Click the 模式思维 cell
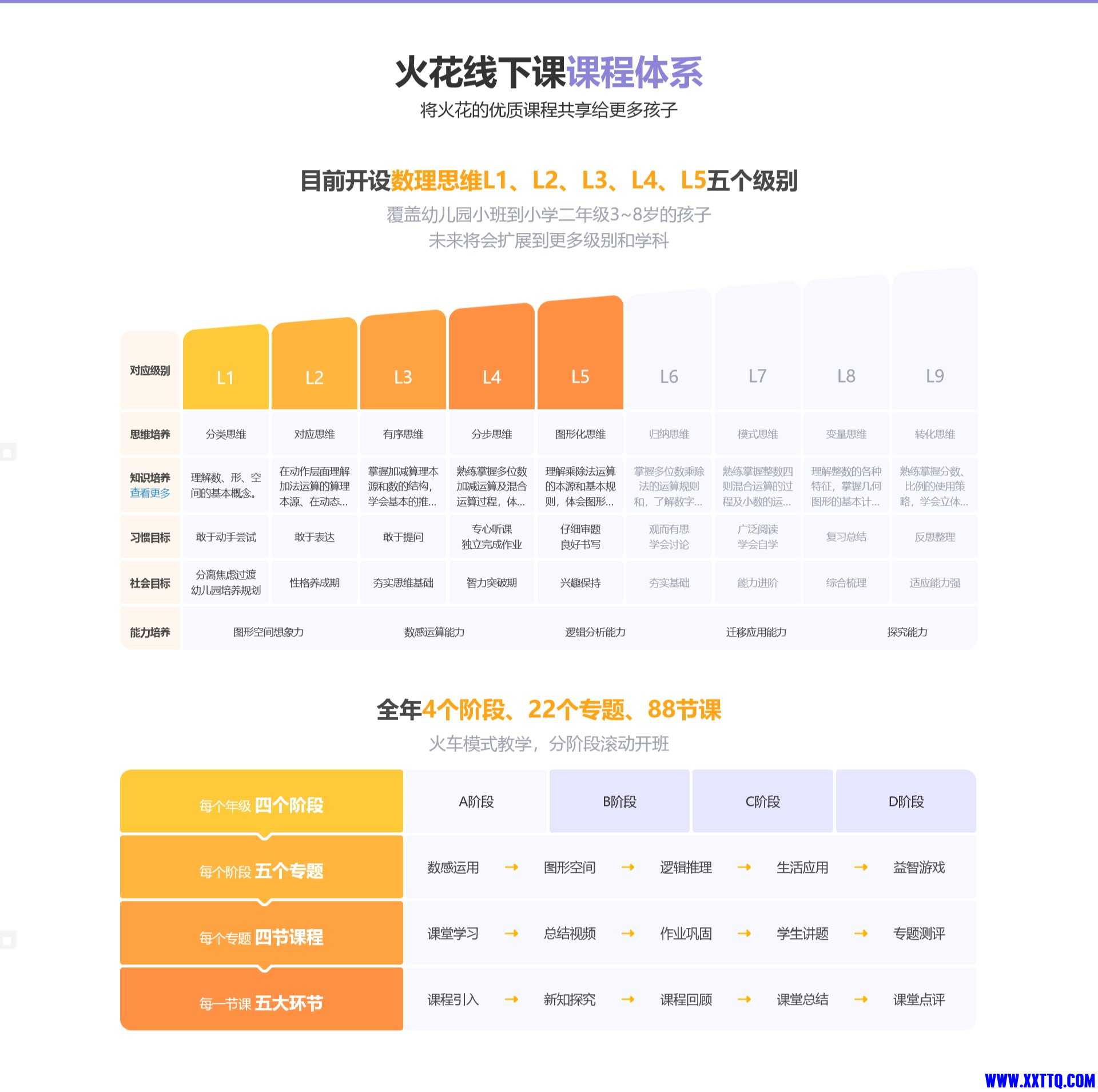The width and height of the screenshot is (1098, 1092). tap(758, 434)
